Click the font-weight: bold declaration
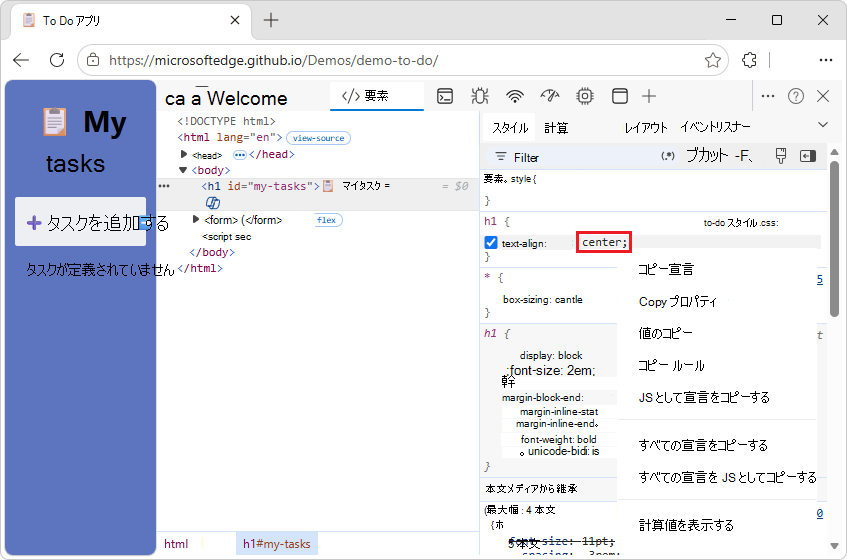The image size is (847, 560). (559, 440)
